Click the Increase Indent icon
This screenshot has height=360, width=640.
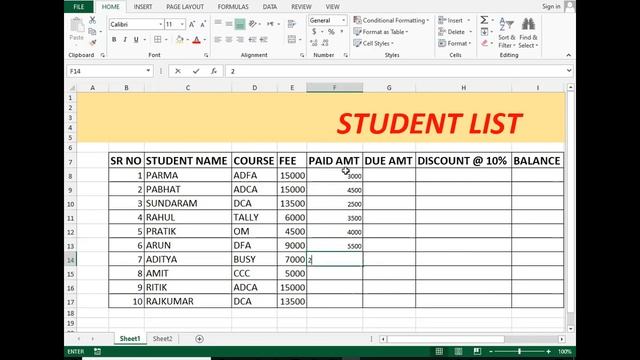point(264,40)
